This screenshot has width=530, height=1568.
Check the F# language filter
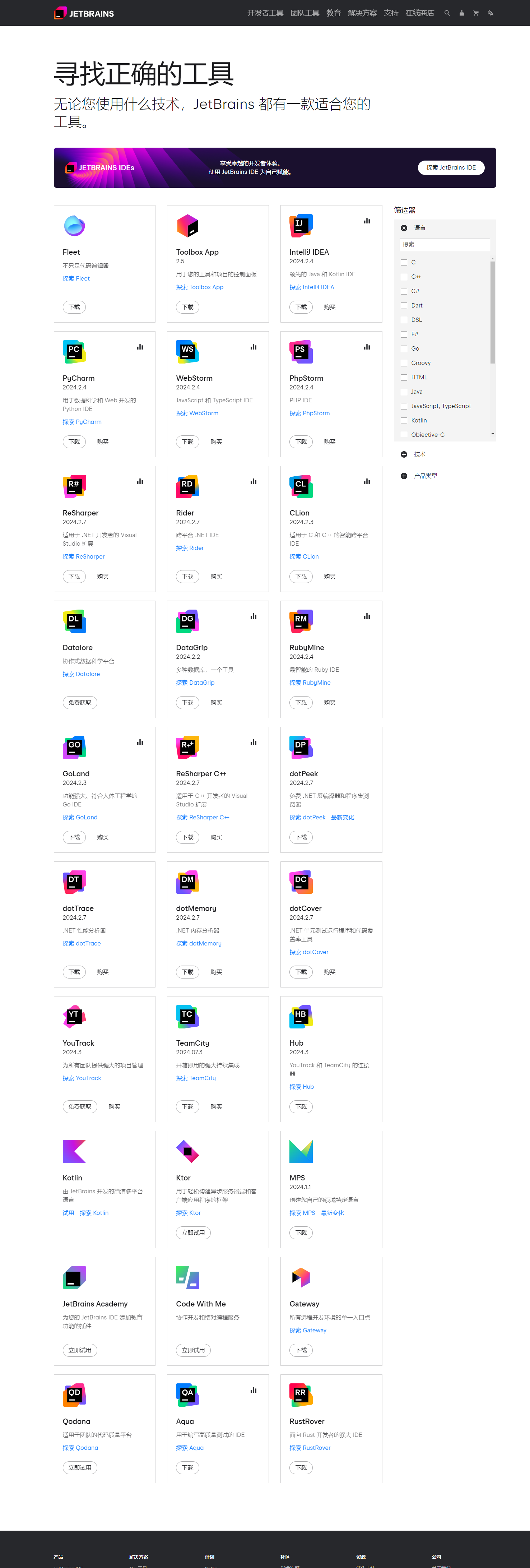pos(404,334)
